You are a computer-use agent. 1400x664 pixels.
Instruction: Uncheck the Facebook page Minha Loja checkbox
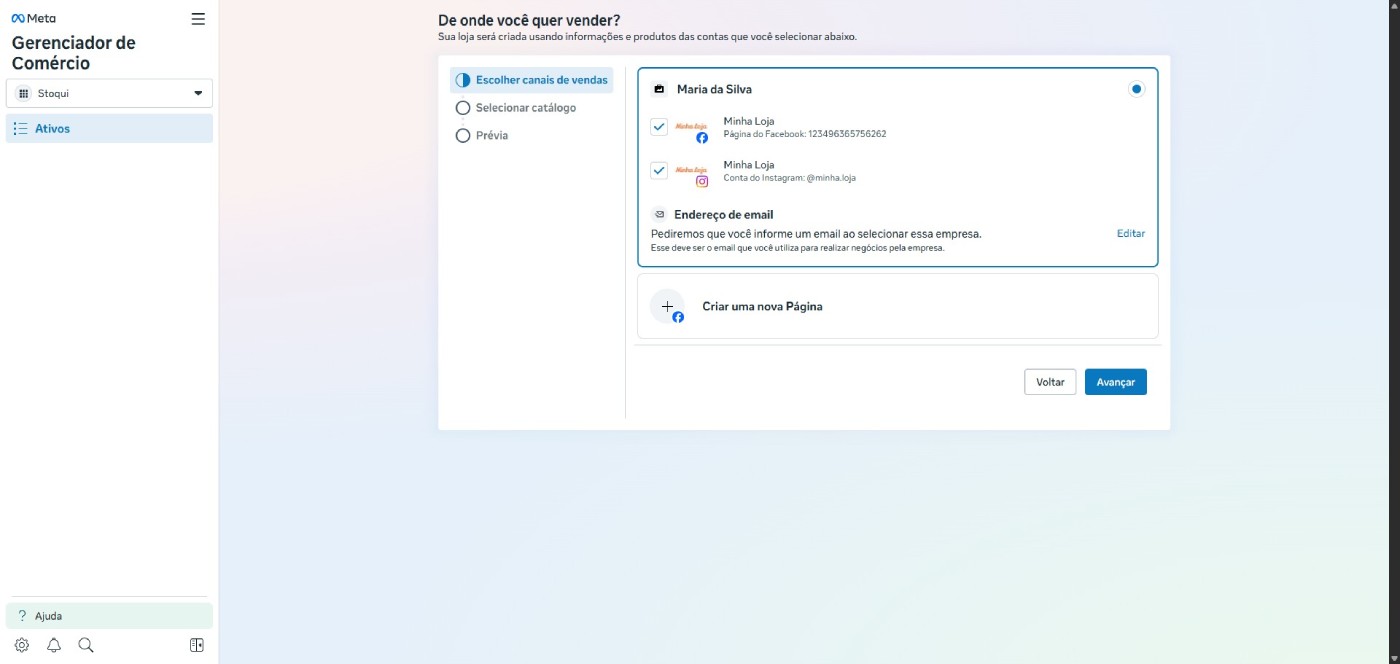point(659,127)
